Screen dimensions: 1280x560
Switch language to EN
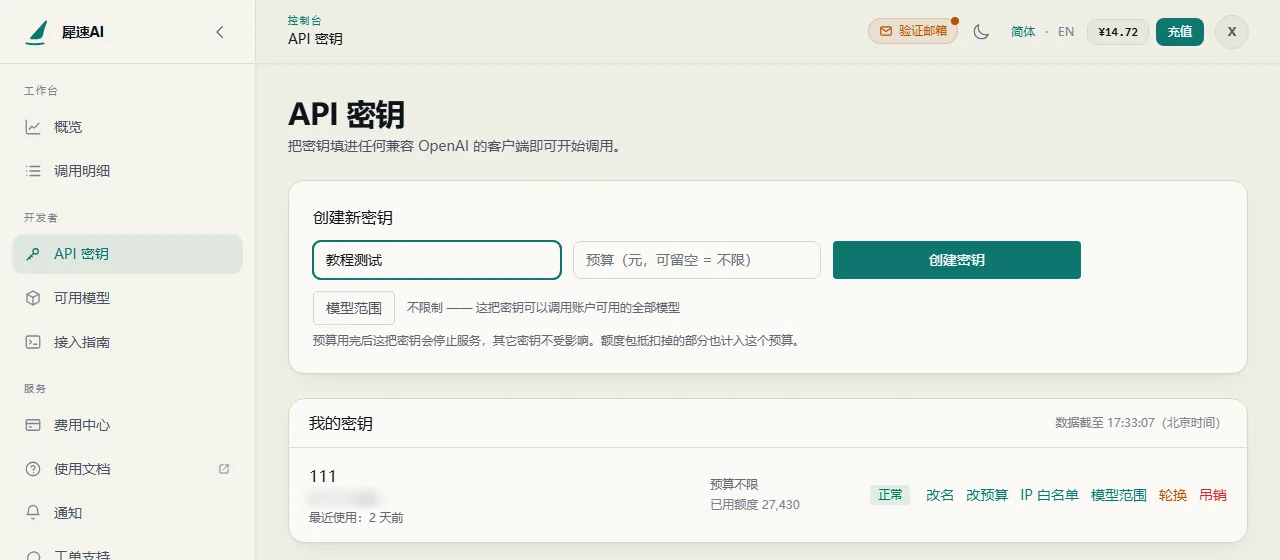point(1066,32)
